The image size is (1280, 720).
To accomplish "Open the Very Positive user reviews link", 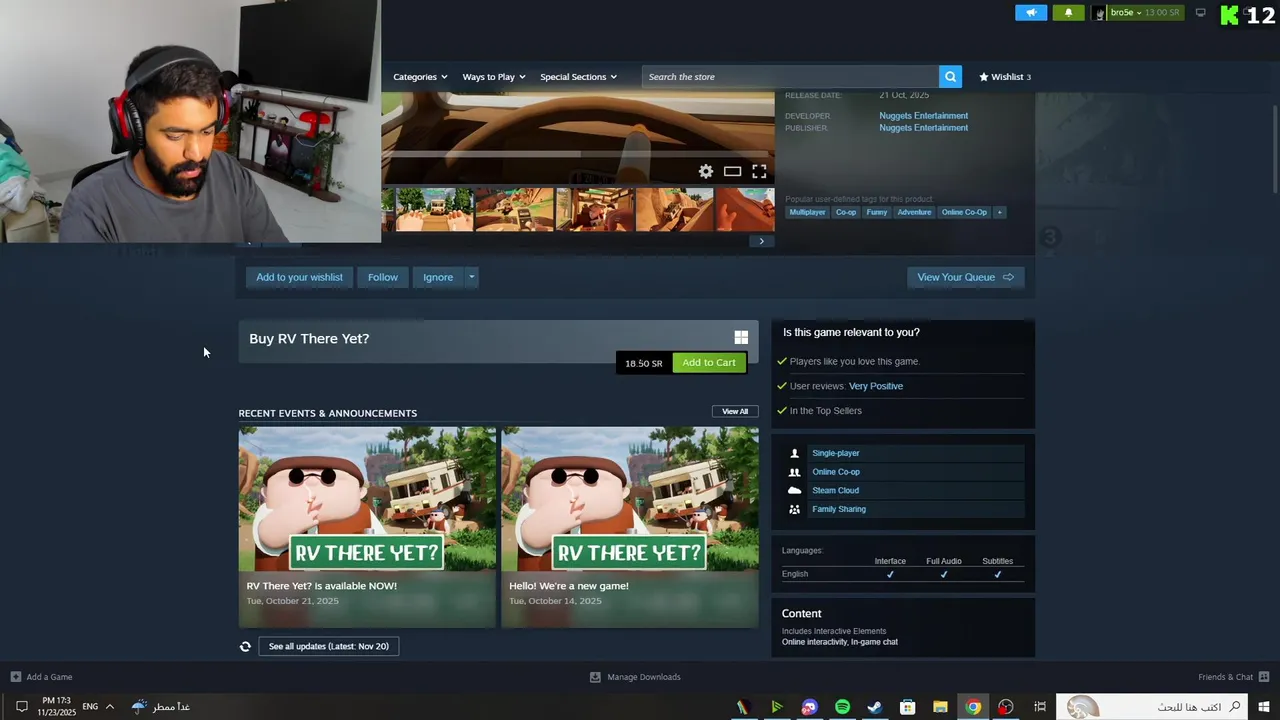I will [876, 386].
